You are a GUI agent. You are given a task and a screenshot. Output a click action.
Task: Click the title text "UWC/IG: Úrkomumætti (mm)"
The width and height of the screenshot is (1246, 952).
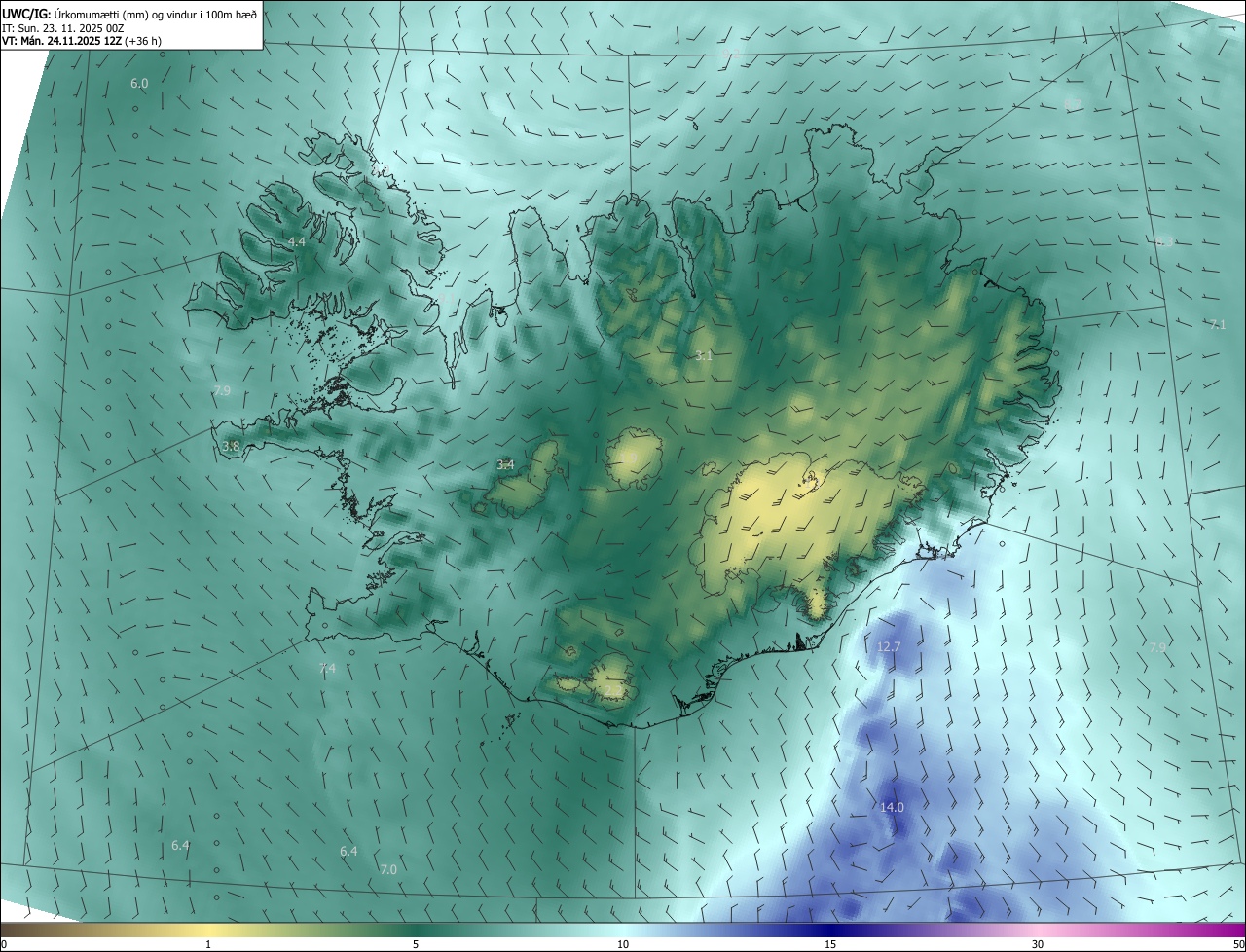tap(73, 14)
